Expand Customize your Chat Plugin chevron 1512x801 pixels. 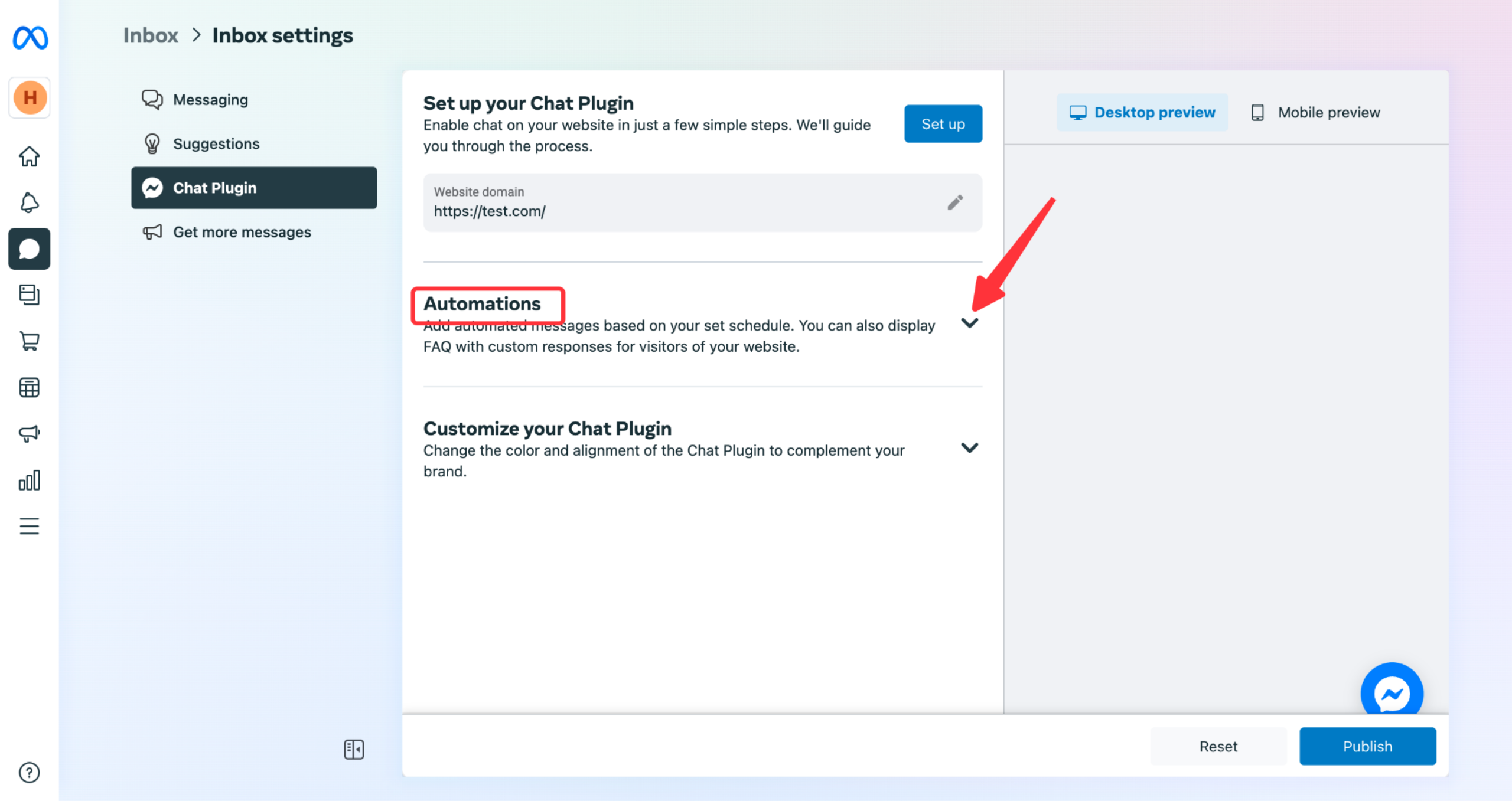pos(969,448)
